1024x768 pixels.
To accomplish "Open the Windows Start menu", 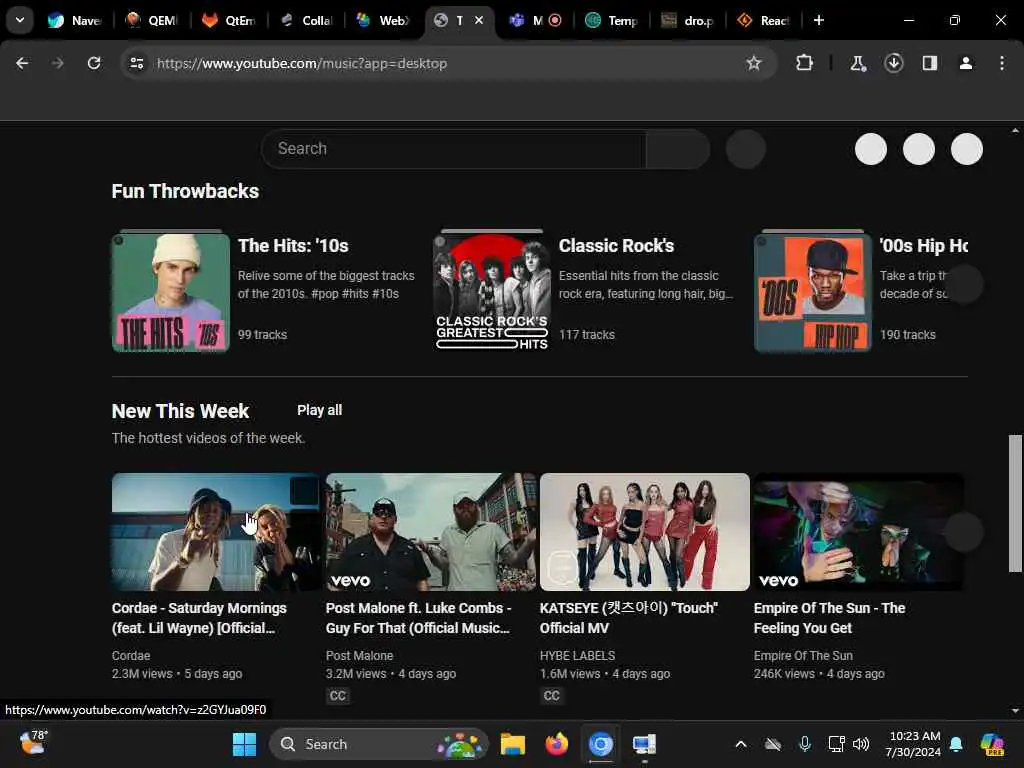I will [x=244, y=744].
